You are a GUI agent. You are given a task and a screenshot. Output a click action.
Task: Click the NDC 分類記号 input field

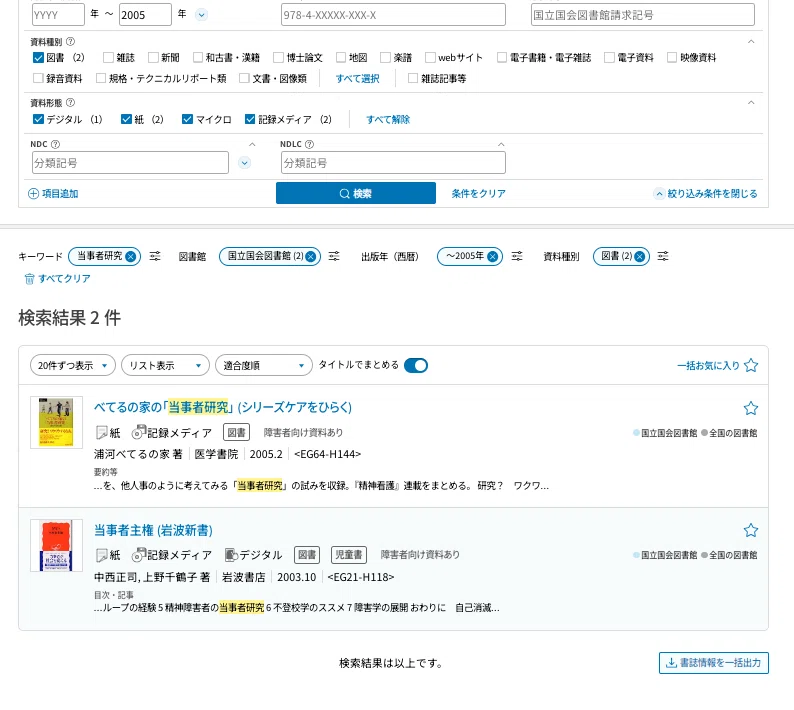[x=130, y=163]
